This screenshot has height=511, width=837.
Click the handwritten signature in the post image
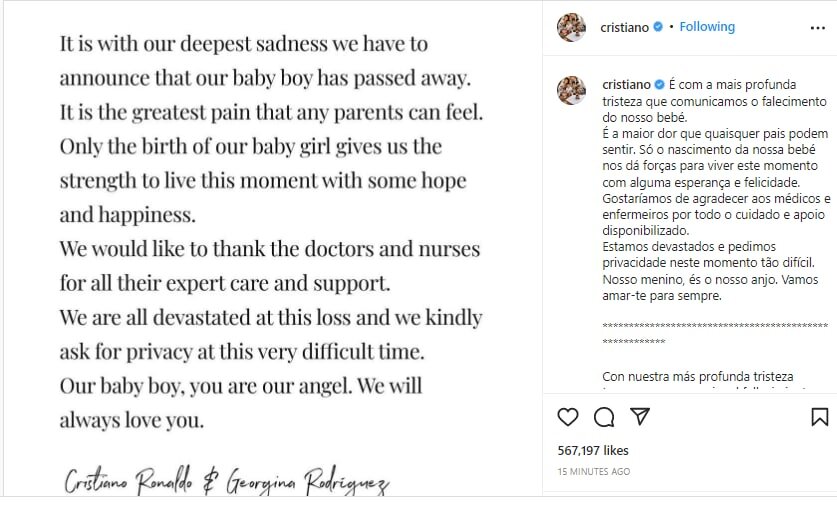(x=226, y=481)
